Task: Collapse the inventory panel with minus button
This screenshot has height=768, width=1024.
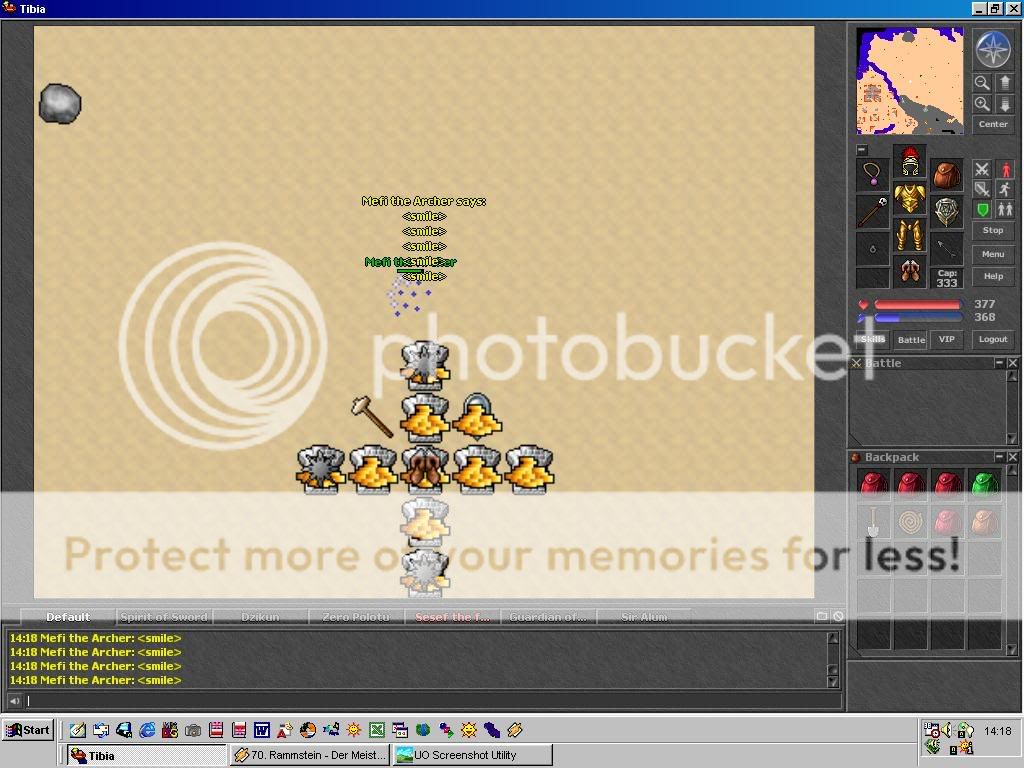Action: coord(861,150)
